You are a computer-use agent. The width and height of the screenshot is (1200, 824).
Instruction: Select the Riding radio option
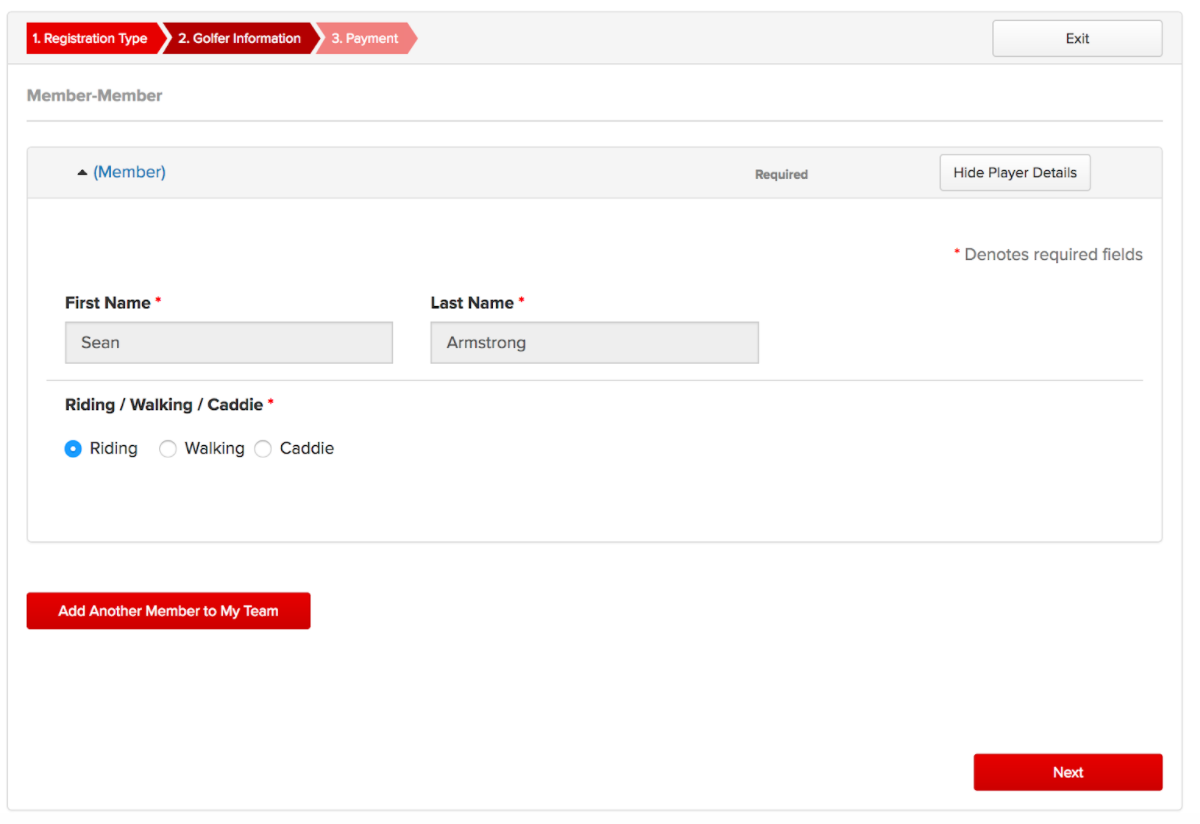click(x=73, y=449)
